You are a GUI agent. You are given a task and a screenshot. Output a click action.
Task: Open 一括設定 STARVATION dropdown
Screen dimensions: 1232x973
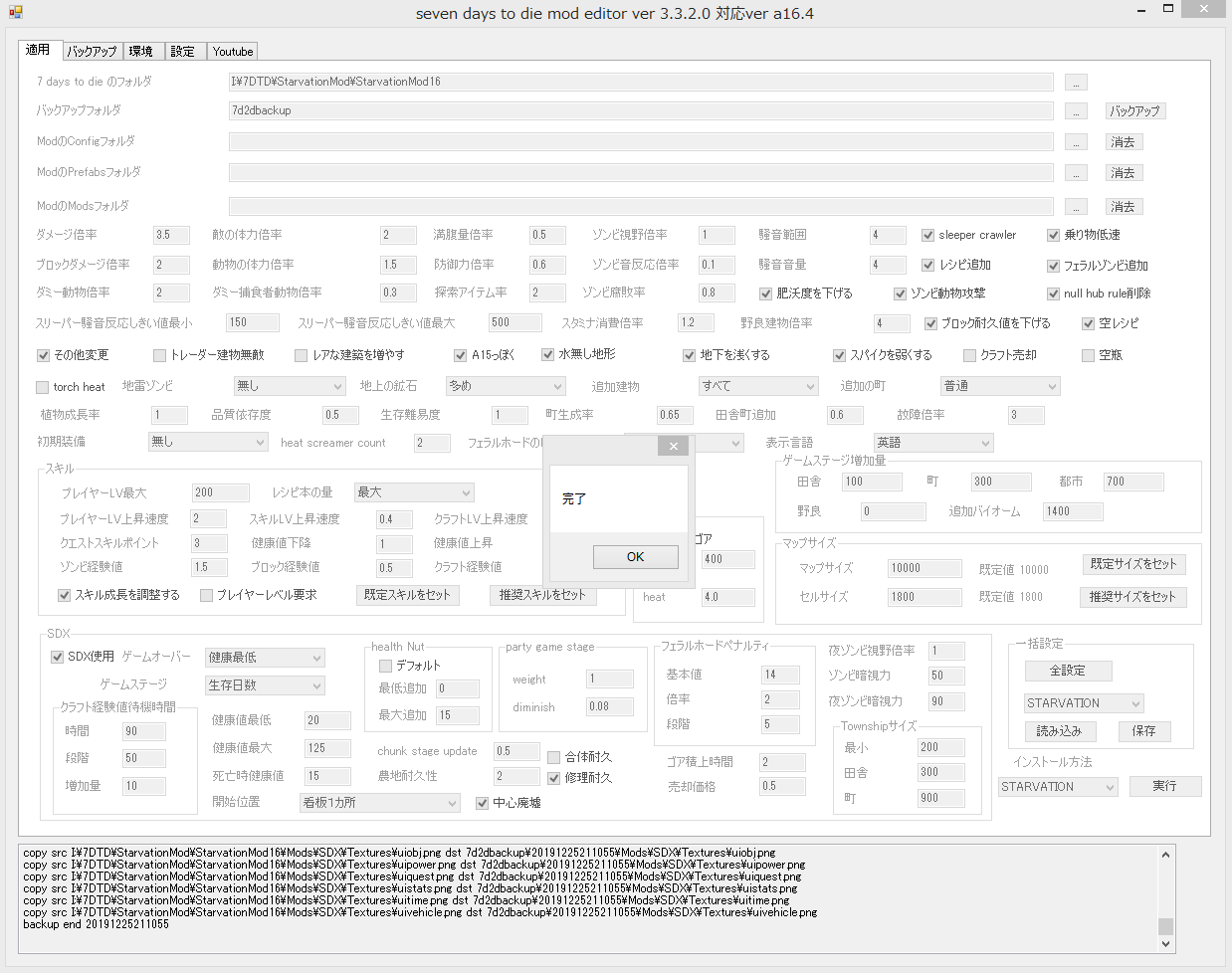(x=1084, y=703)
